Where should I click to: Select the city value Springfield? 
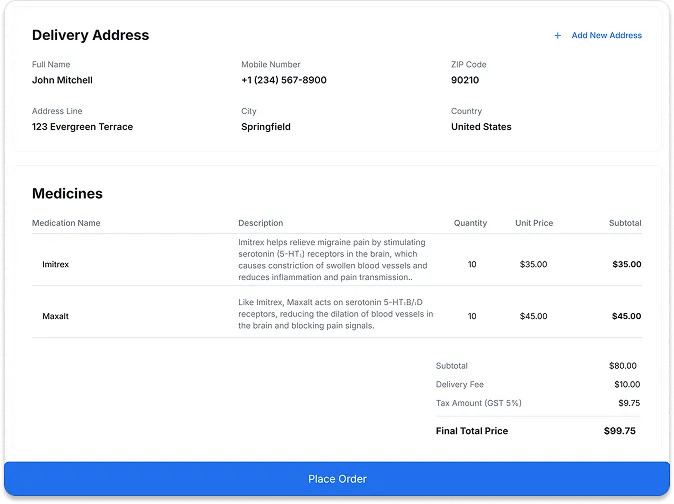[x=266, y=127]
